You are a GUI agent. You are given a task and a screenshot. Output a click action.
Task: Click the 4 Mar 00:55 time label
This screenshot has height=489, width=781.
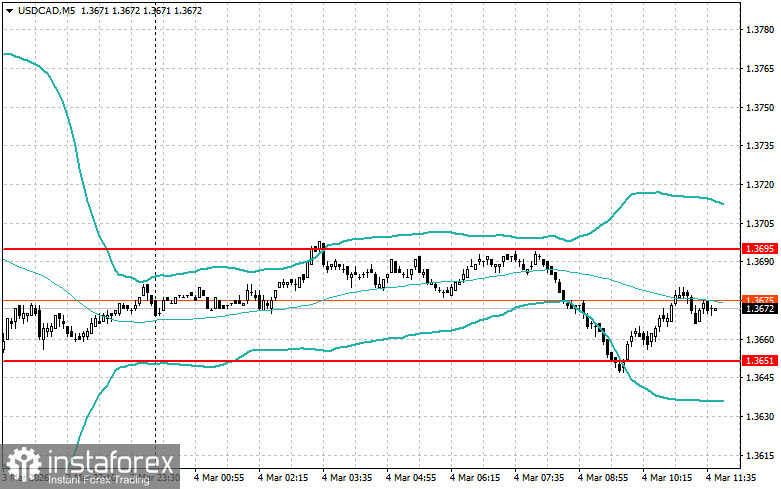(219, 478)
